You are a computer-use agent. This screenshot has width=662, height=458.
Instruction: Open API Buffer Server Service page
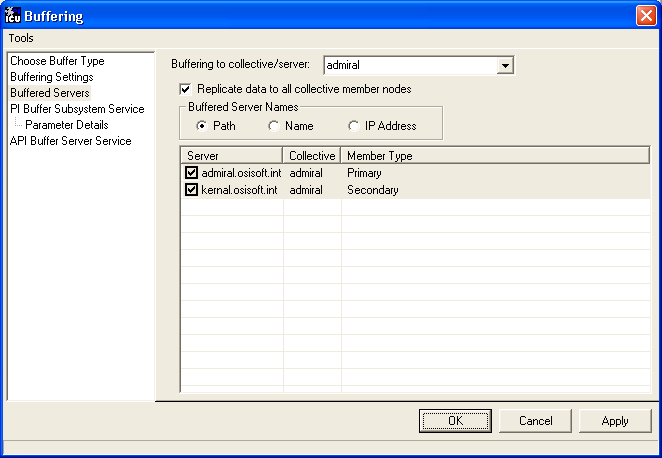pos(71,141)
